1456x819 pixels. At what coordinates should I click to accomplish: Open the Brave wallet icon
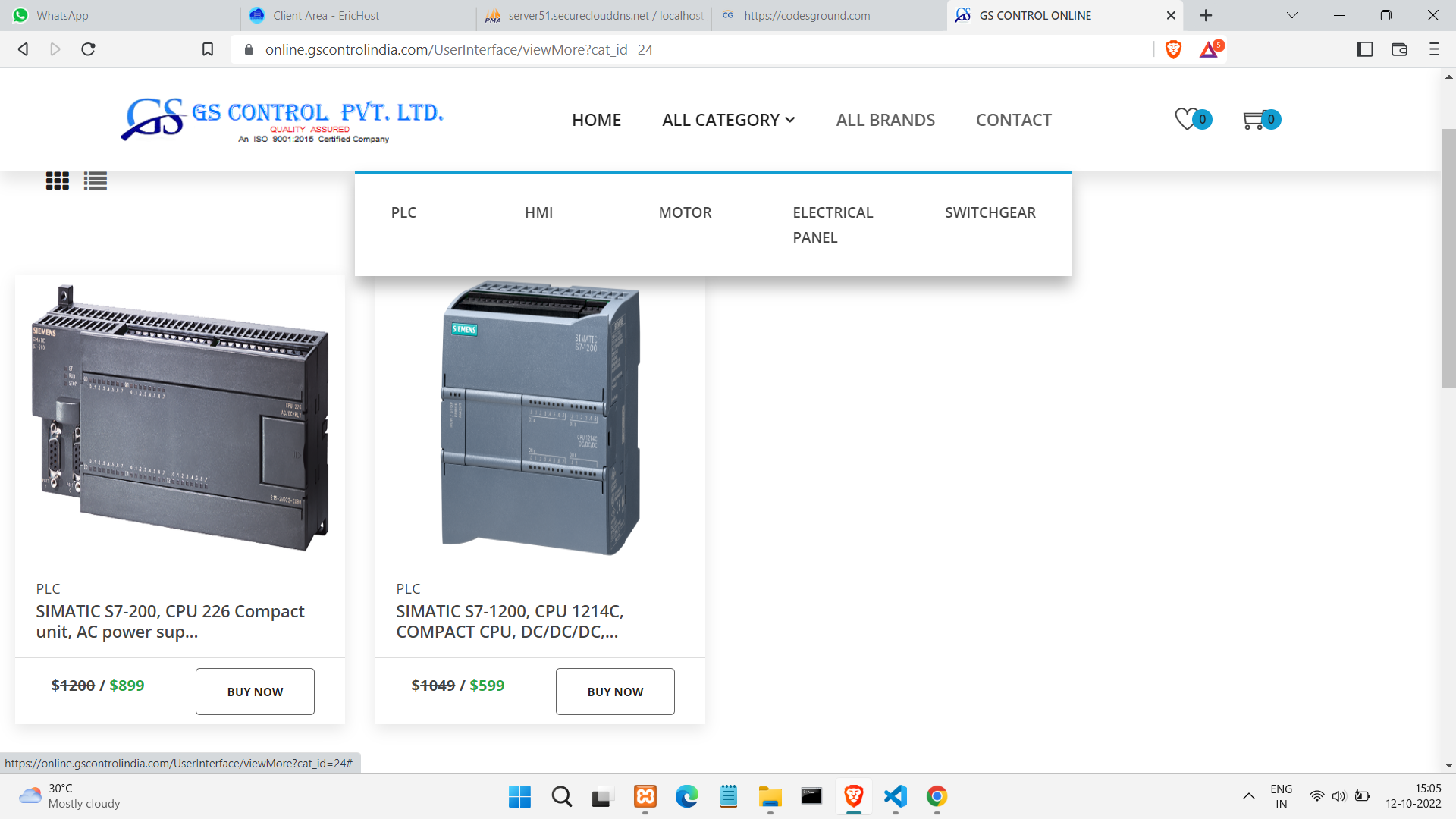pyautogui.click(x=1399, y=49)
